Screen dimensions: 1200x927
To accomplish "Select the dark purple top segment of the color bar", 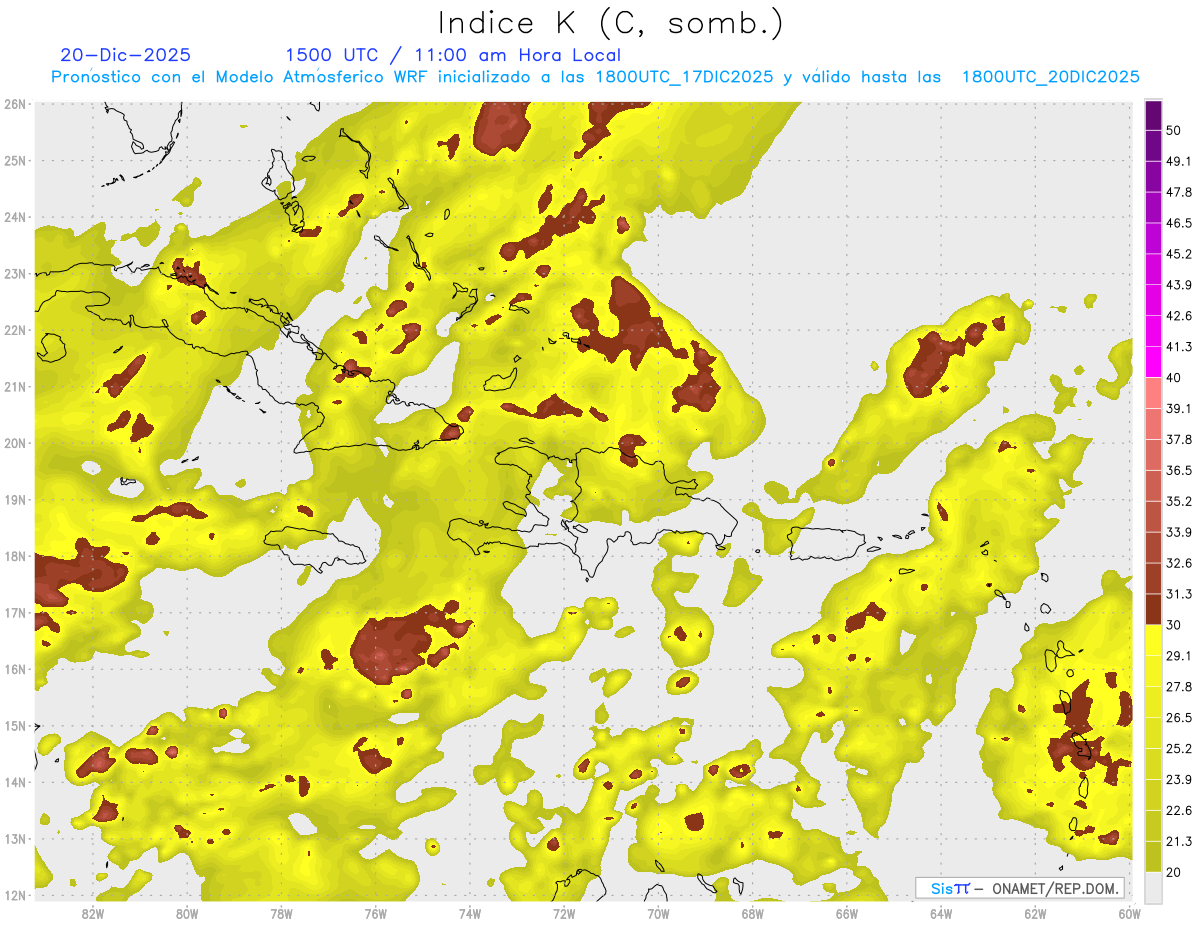I will pos(1153,115).
